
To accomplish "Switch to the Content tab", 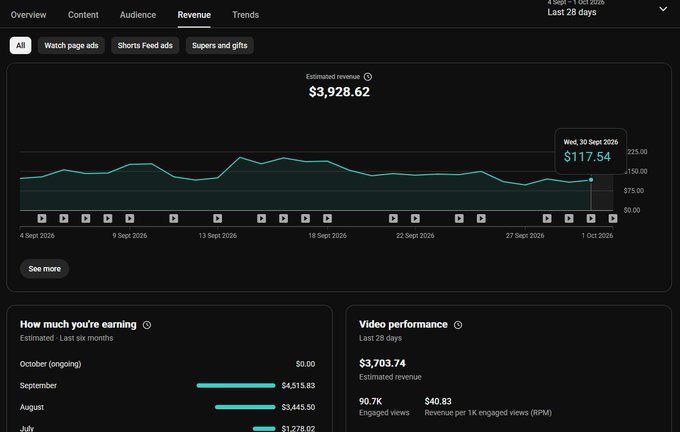I will (83, 15).
